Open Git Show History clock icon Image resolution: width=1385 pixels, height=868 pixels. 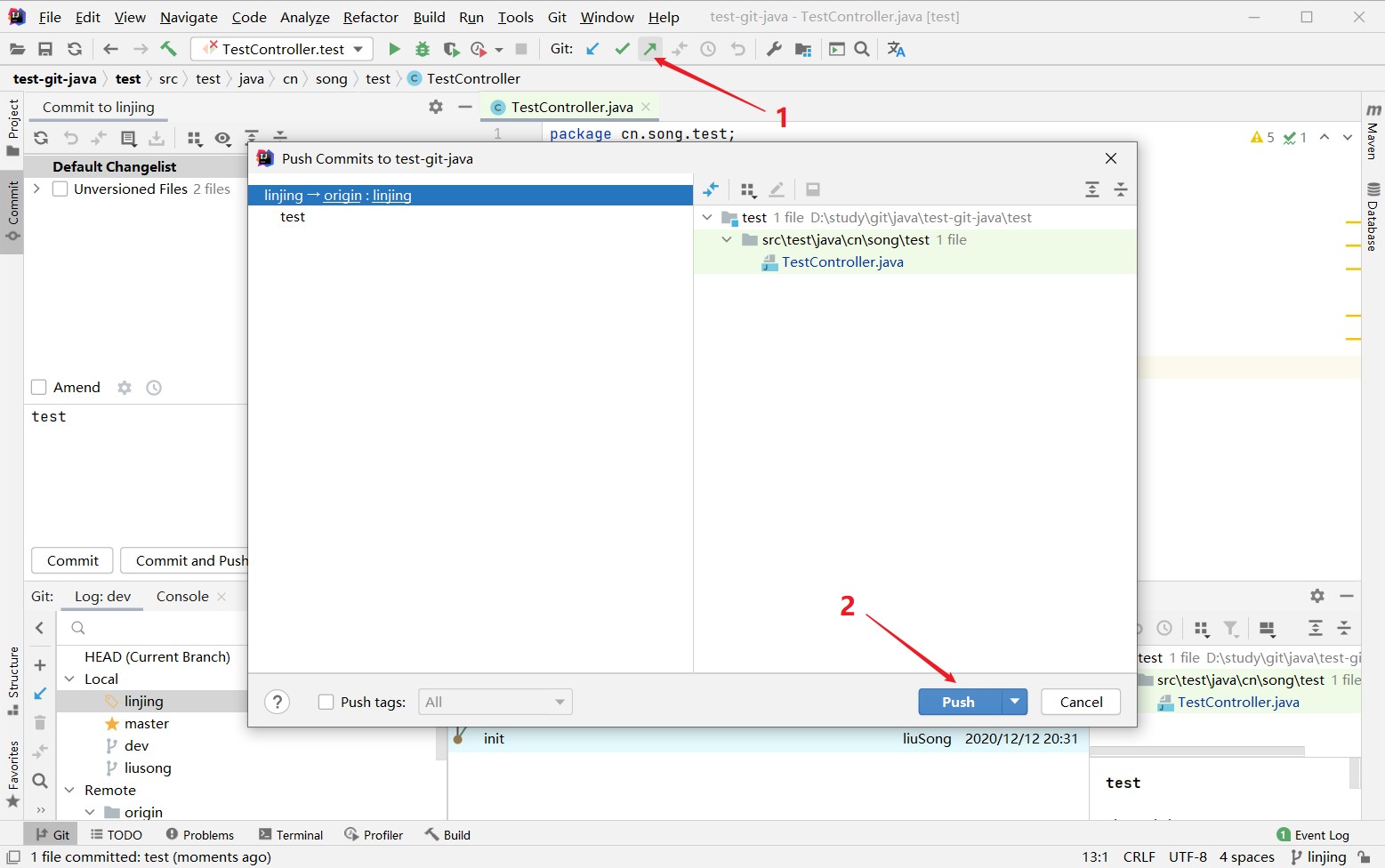click(x=708, y=49)
